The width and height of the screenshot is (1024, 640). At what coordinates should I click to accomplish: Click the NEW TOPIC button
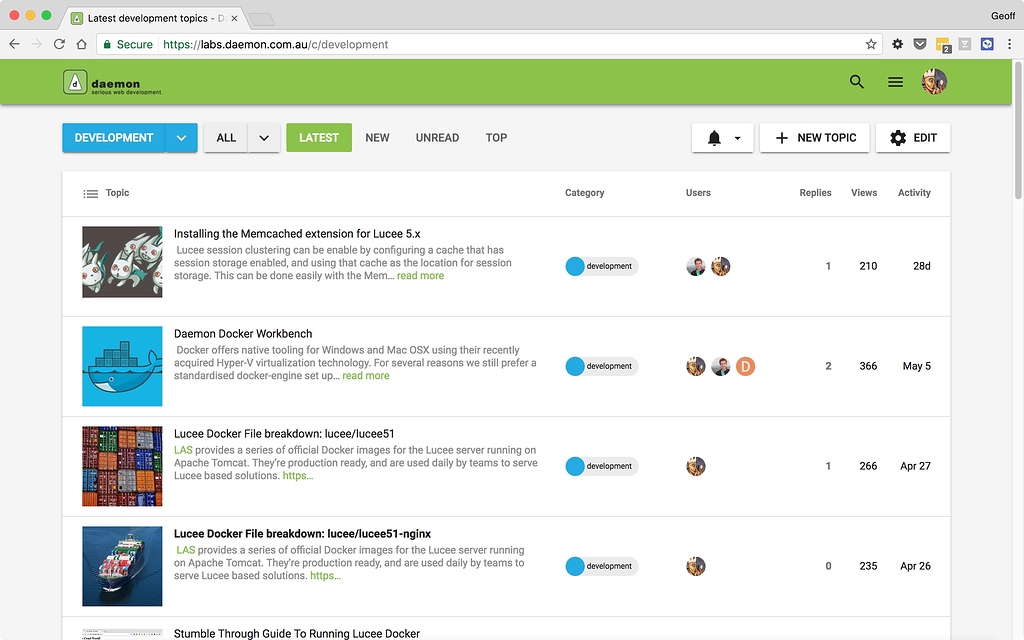tap(814, 138)
